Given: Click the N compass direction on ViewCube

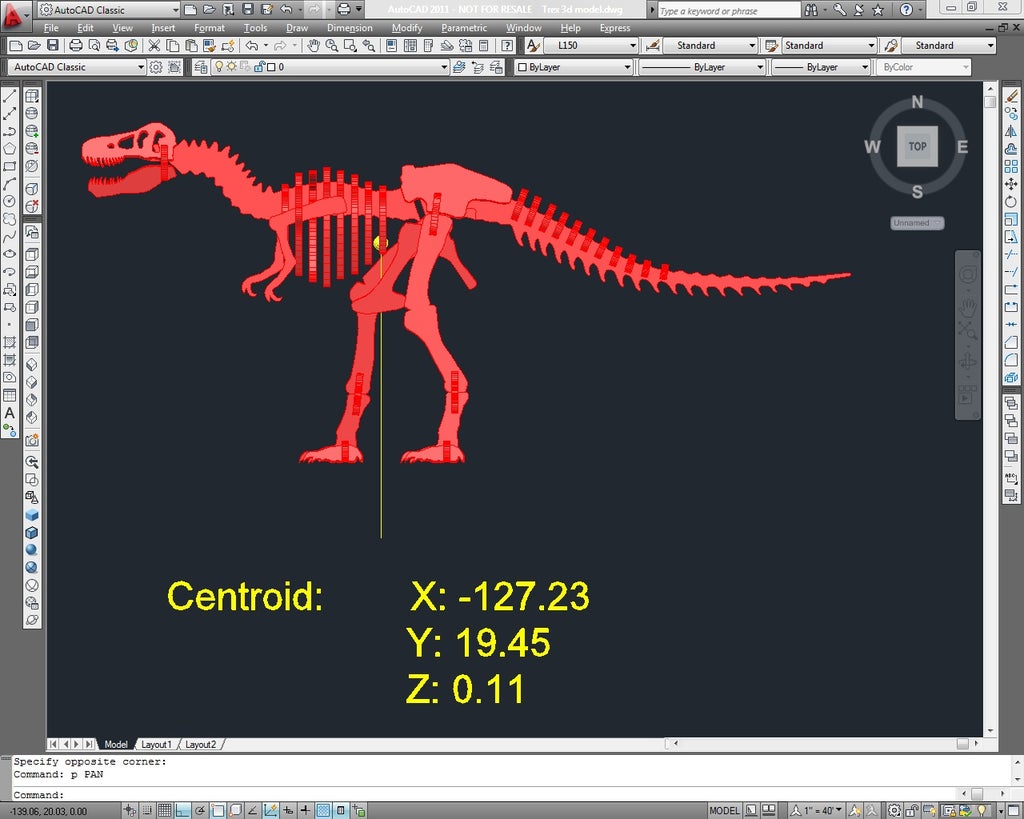Looking at the screenshot, I should tap(917, 102).
